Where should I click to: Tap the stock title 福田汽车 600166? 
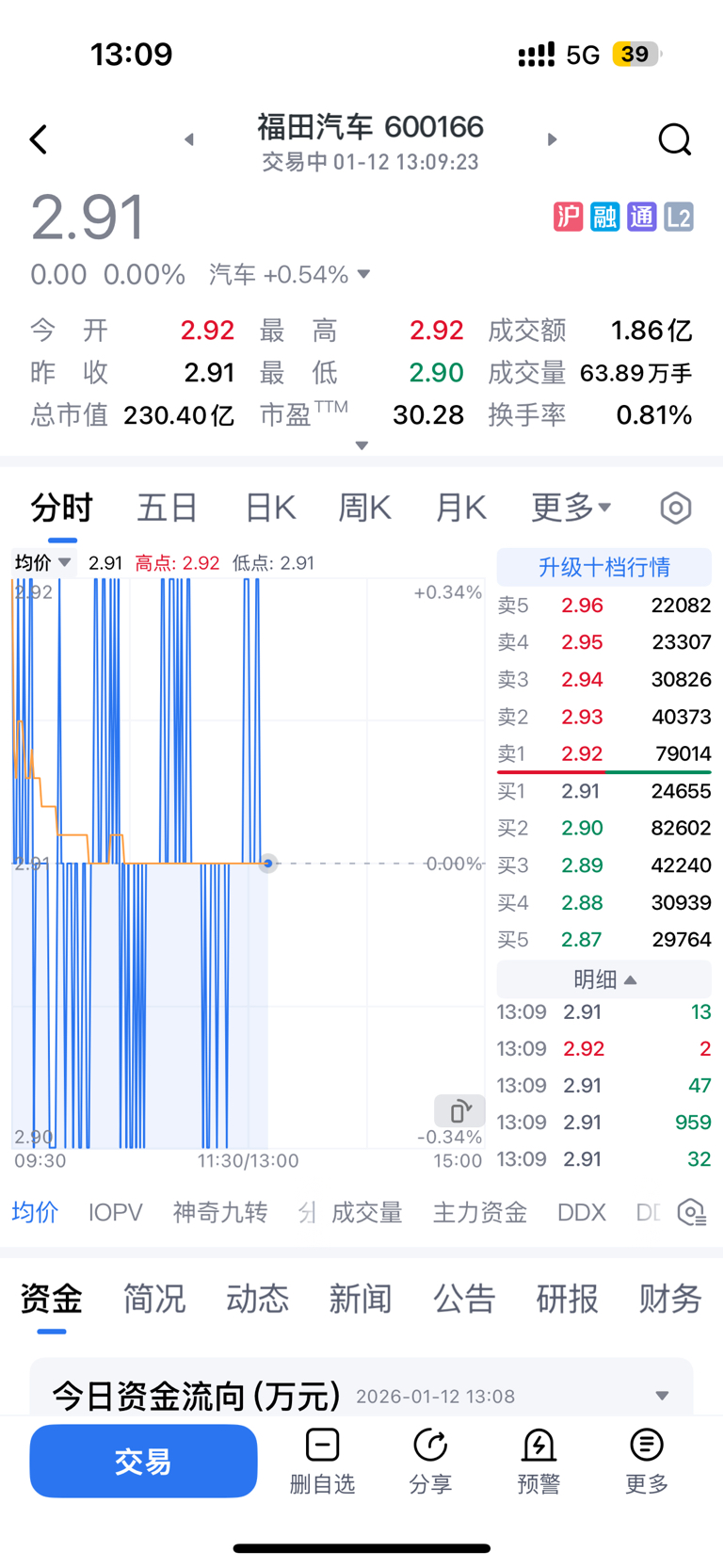pyautogui.click(x=370, y=127)
